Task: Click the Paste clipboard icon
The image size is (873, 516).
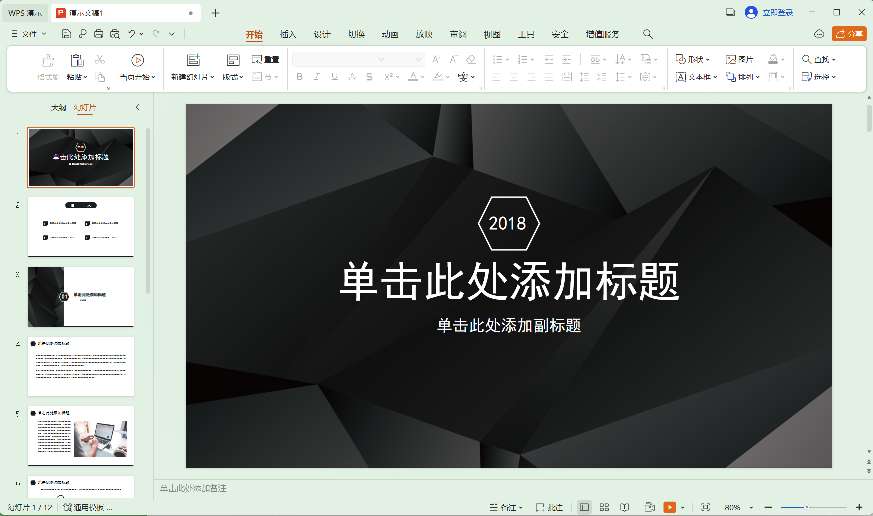Action: [77, 60]
